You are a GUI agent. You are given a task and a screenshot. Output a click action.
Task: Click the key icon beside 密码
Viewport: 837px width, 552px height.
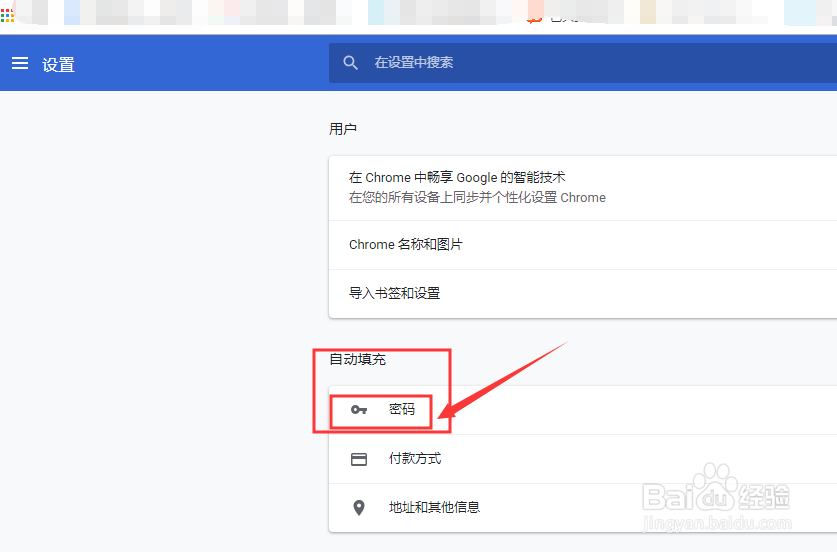pyautogui.click(x=359, y=410)
